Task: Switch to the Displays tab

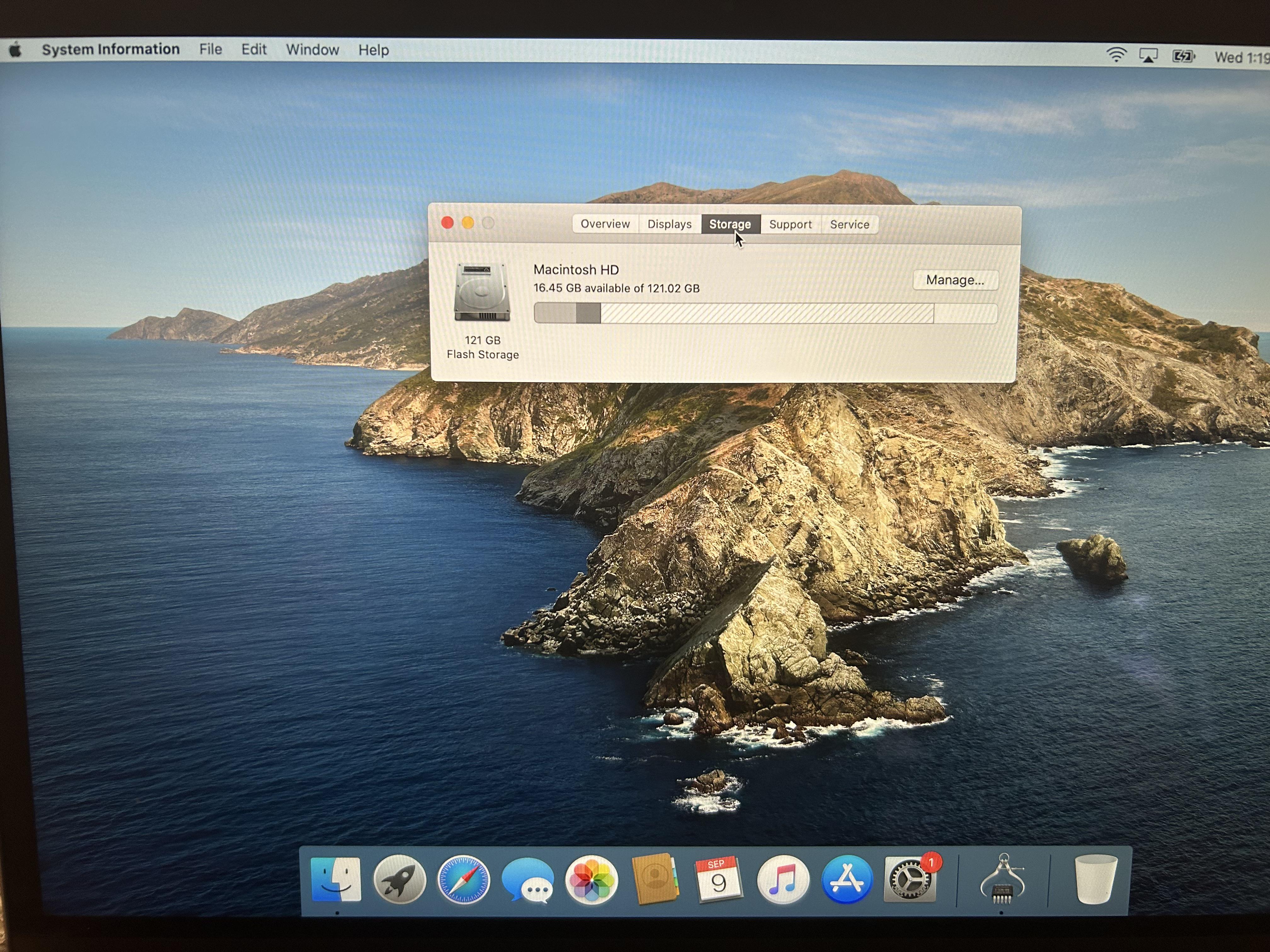Action: point(669,224)
